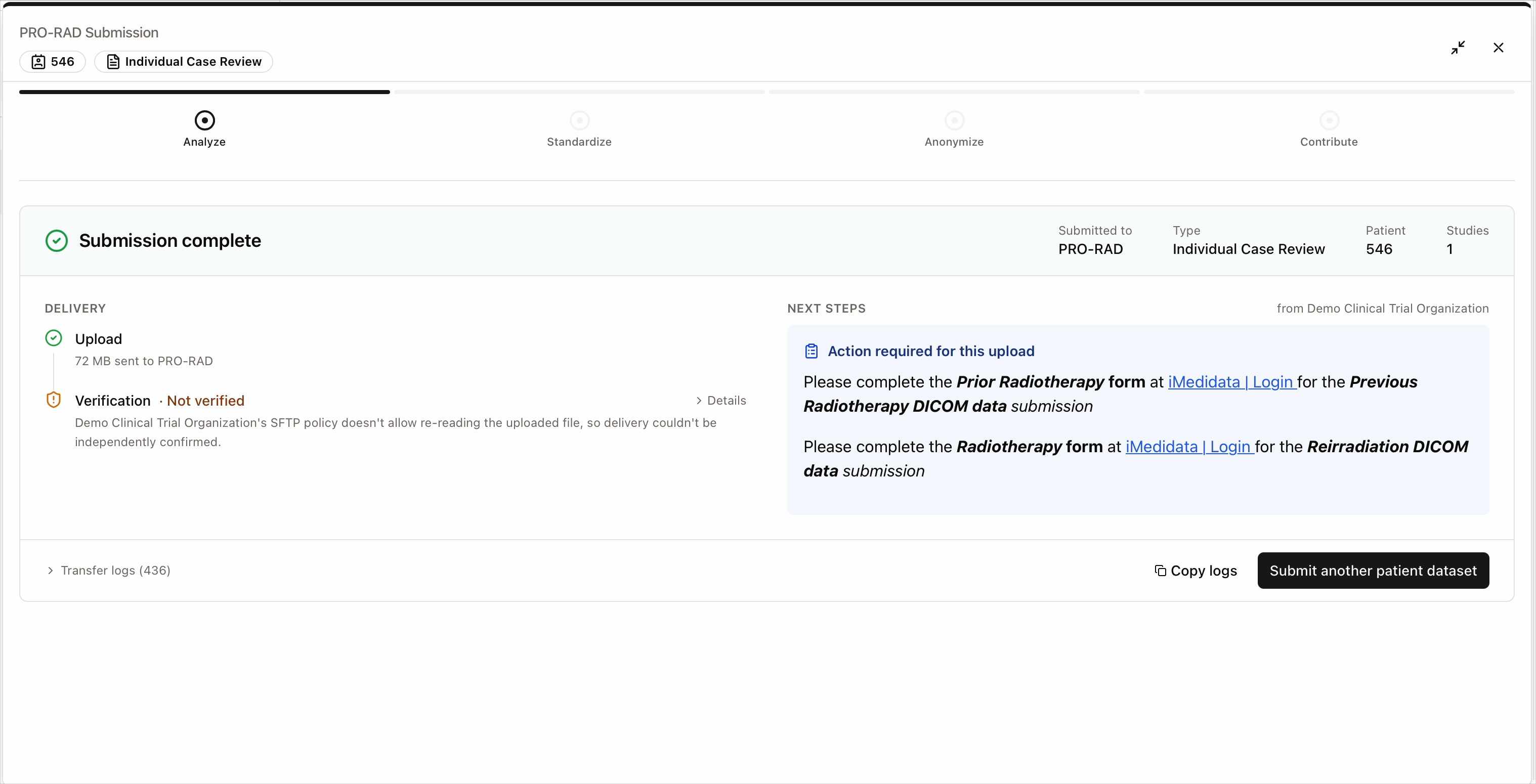Viewport: 1536px width, 784px height.
Task: Click the DELIVERY section label
Action: pyautogui.click(x=75, y=309)
